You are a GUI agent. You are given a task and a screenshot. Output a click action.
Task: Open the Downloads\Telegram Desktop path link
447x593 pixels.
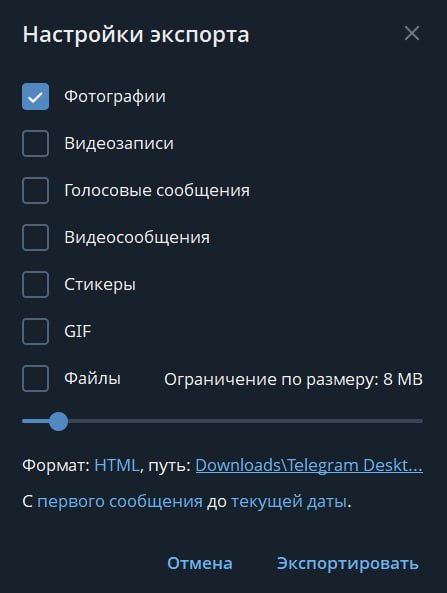pos(309,465)
